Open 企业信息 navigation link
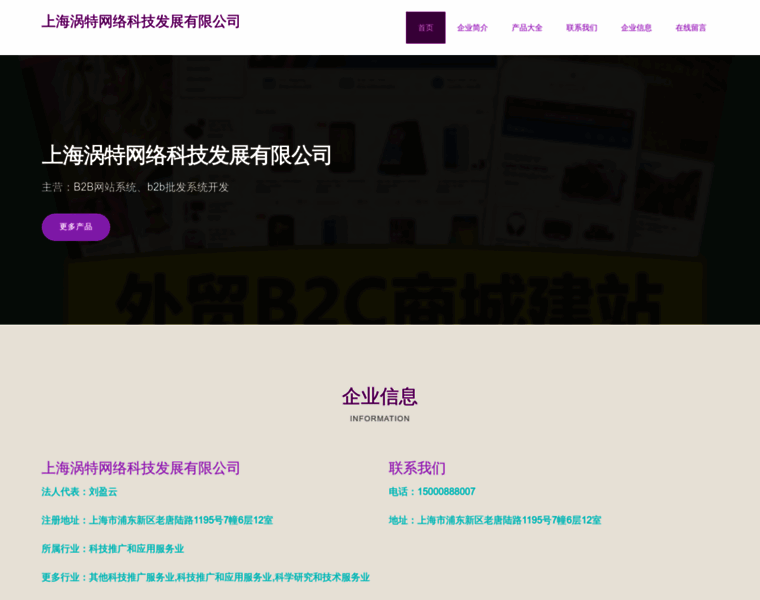The width and height of the screenshot is (760, 600). pyautogui.click(x=636, y=28)
